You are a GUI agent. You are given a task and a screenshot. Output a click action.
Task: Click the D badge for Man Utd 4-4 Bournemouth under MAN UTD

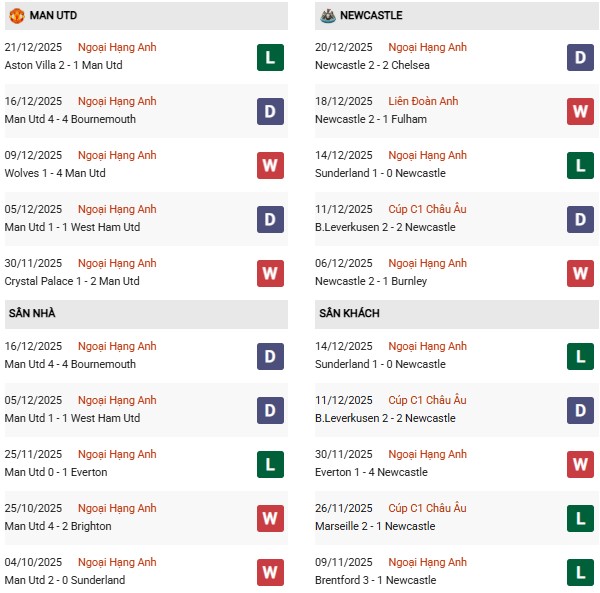tap(270, 111)
